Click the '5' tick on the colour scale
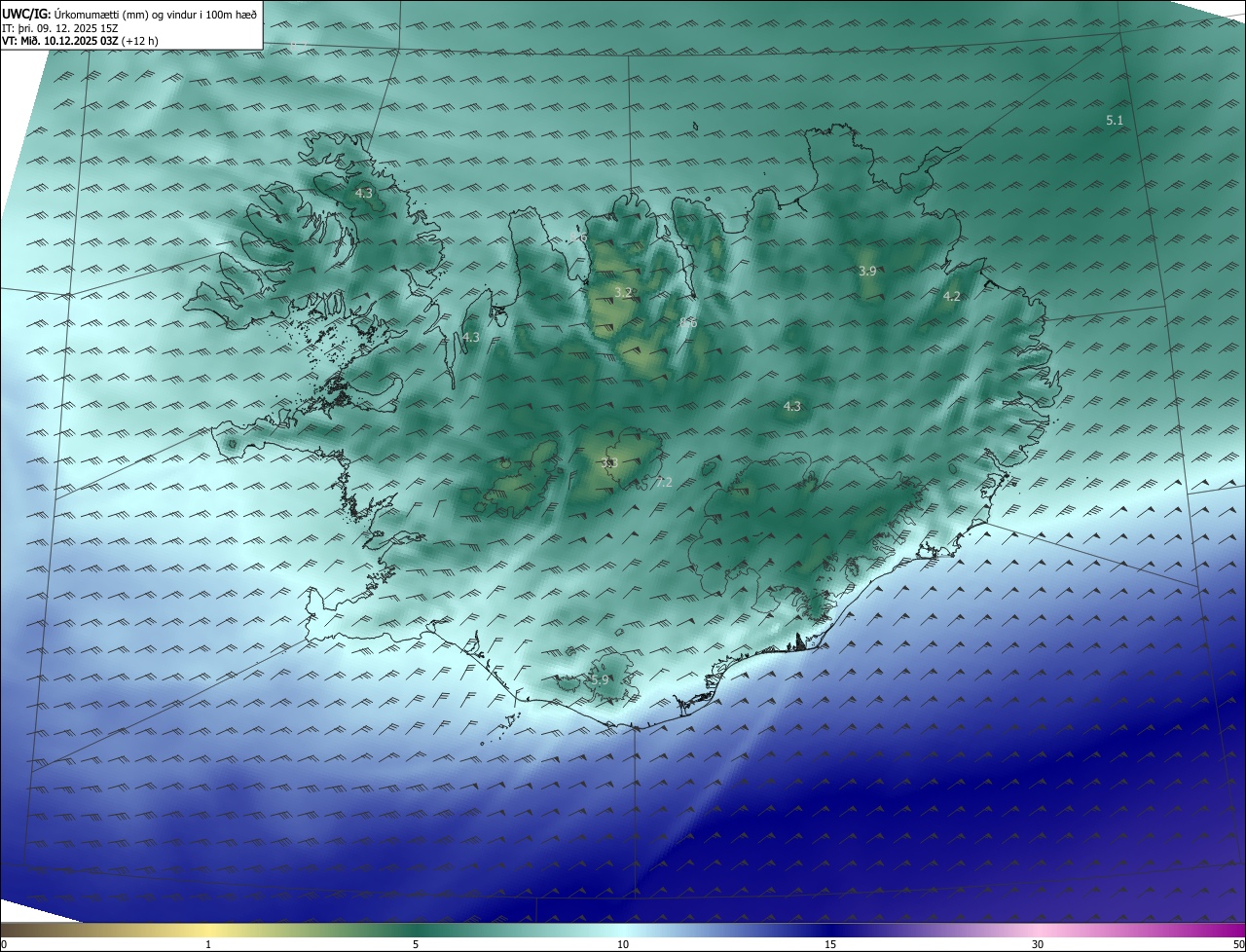 pos(416,944)
